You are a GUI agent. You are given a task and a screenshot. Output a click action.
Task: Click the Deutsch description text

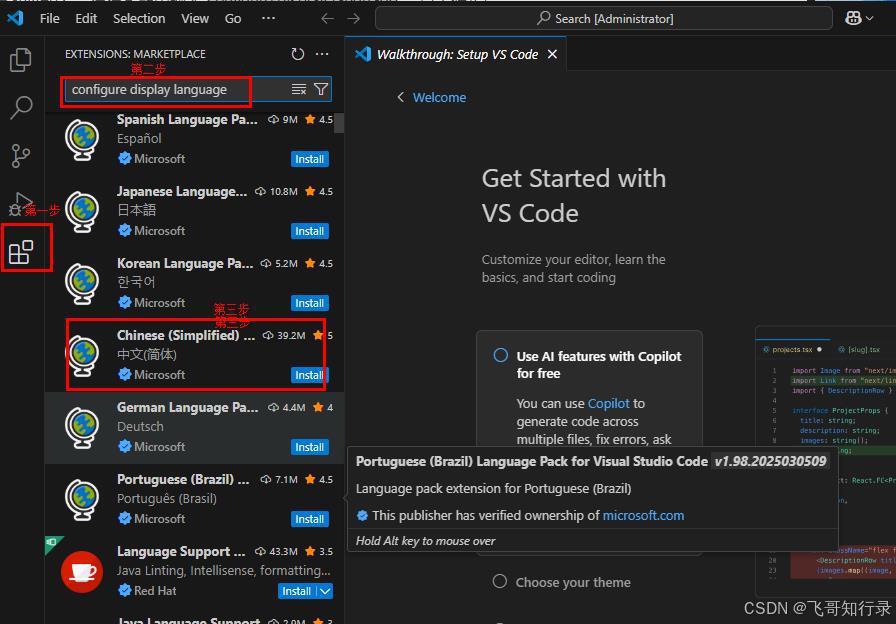140,427
